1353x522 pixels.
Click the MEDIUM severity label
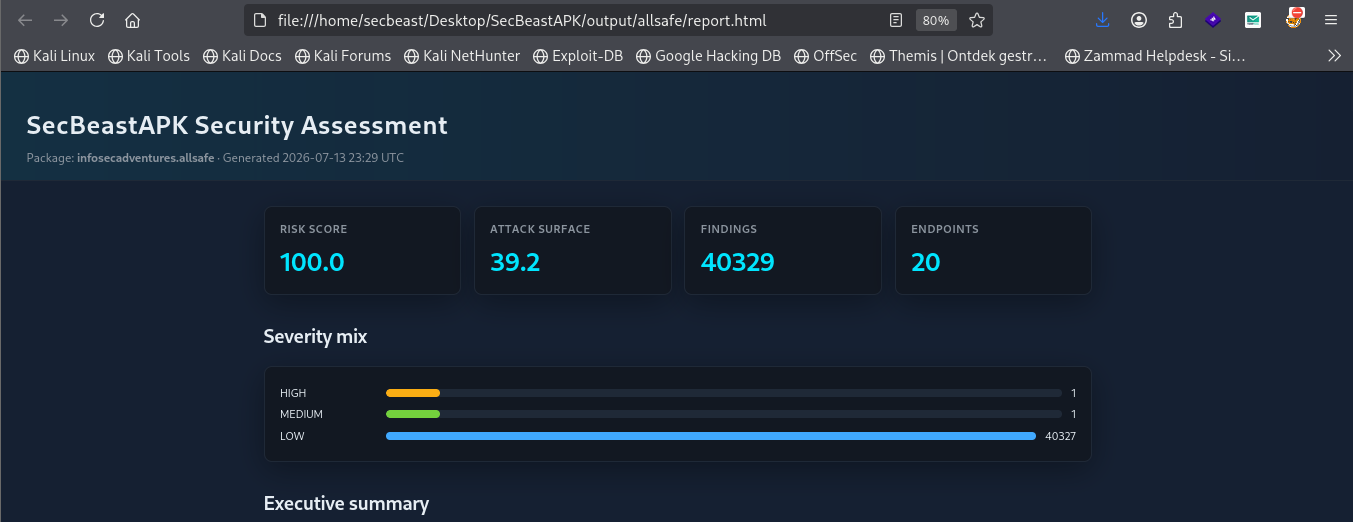click(x=301, y=414)
